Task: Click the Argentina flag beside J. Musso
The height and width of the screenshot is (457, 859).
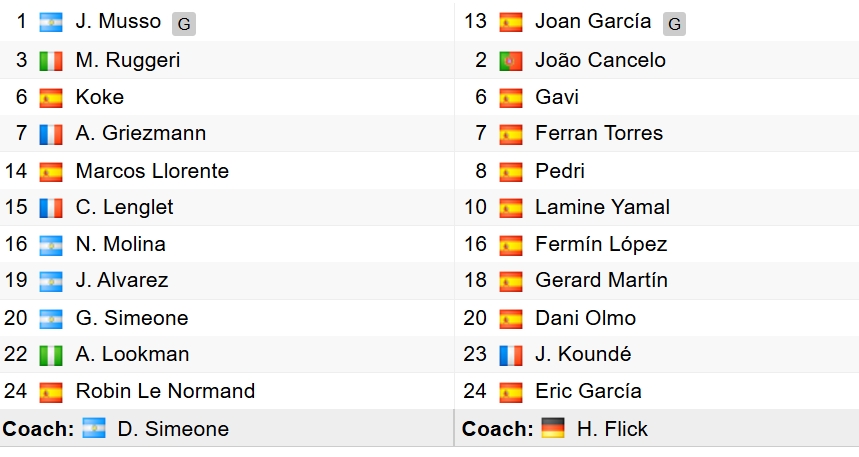Action: pos(51,22)
